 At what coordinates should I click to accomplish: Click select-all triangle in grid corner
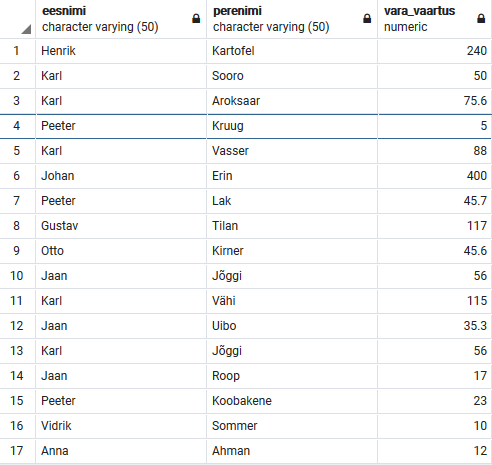[x=26, y=29]
